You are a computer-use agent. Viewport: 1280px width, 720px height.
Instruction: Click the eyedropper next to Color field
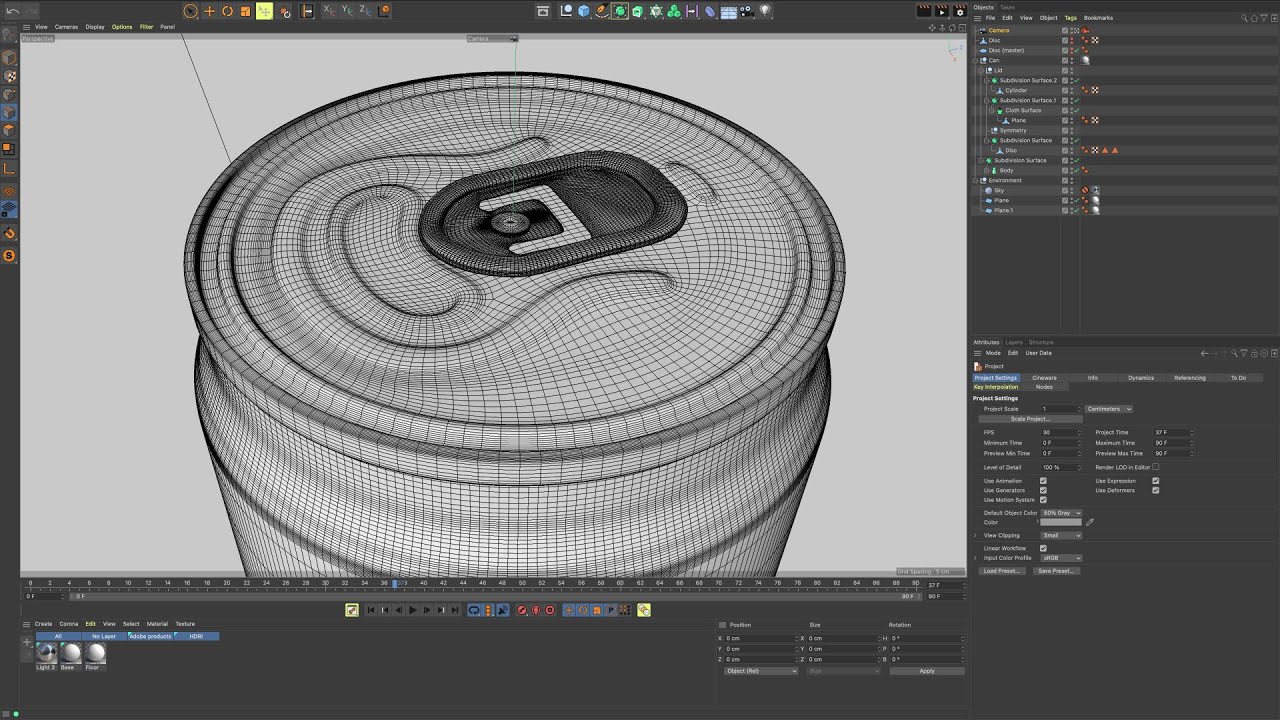click(1090, 522)
